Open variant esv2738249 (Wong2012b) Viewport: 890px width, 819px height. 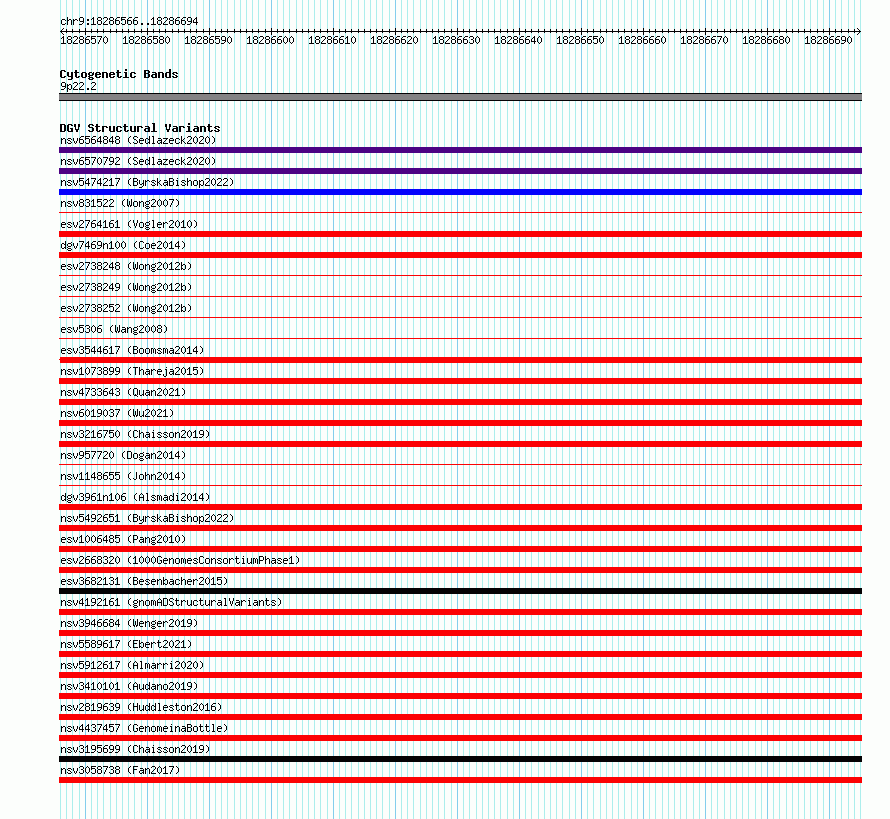[x=126, y=287]
